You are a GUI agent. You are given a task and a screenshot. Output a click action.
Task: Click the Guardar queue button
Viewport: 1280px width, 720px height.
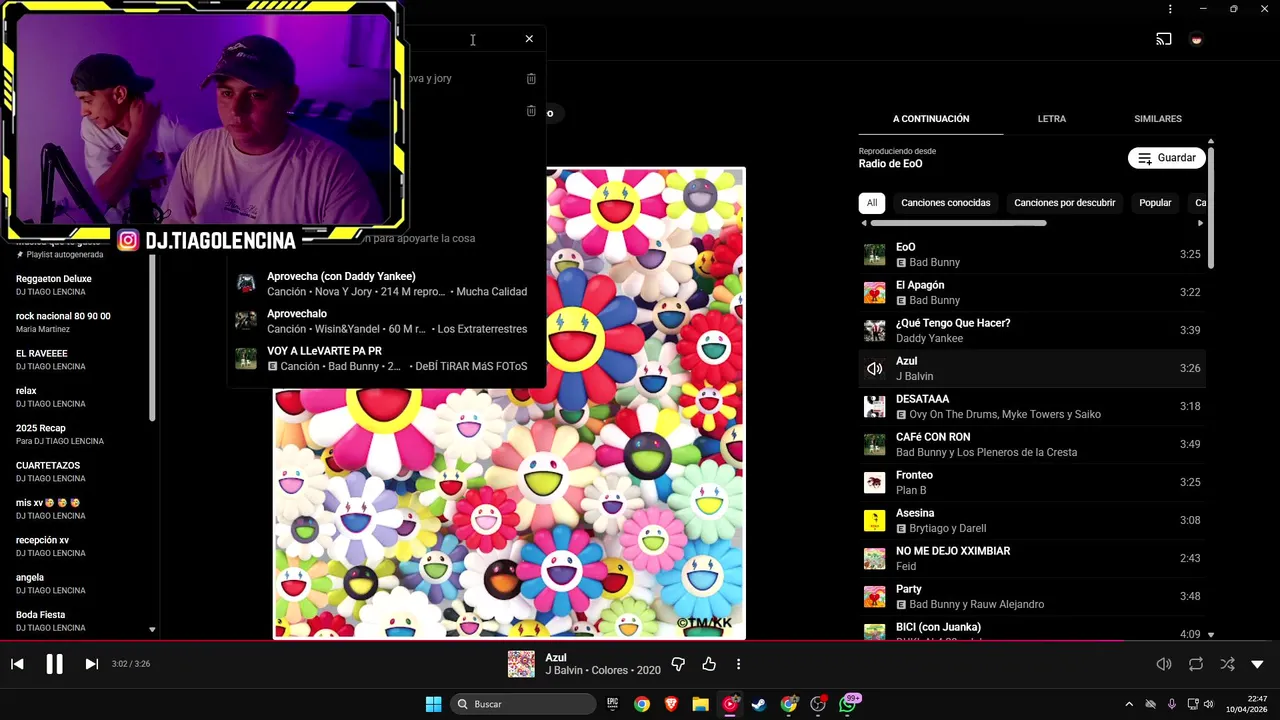1166,158
